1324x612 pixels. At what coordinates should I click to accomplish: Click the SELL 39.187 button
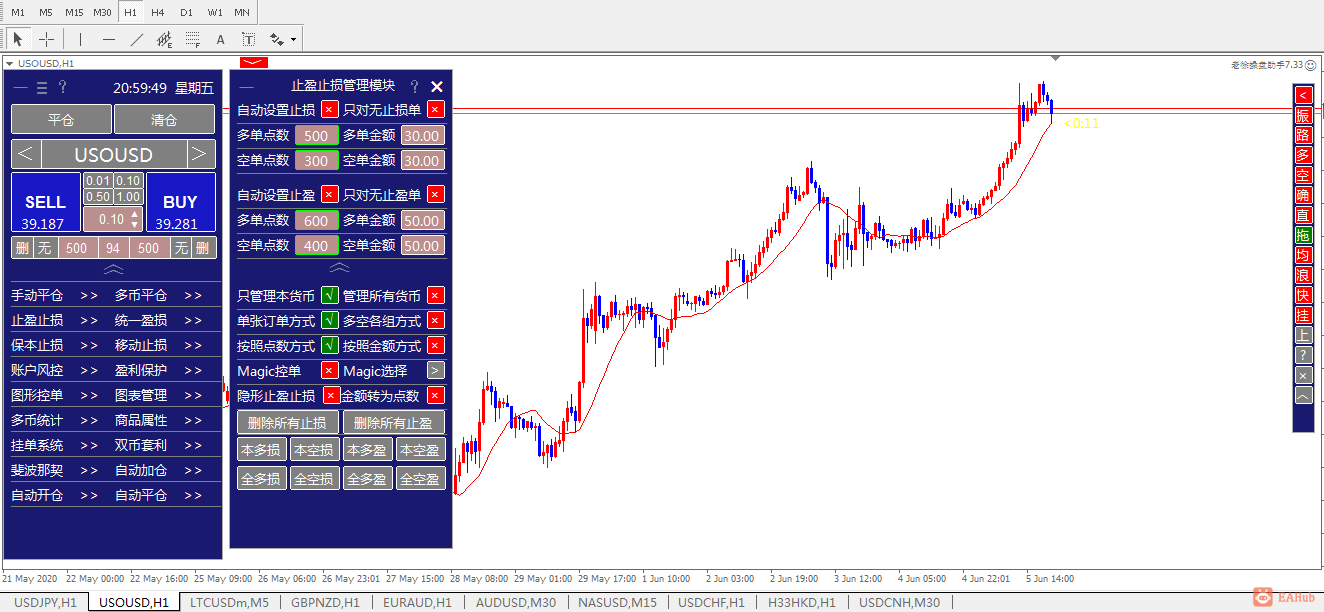point(45,204)
